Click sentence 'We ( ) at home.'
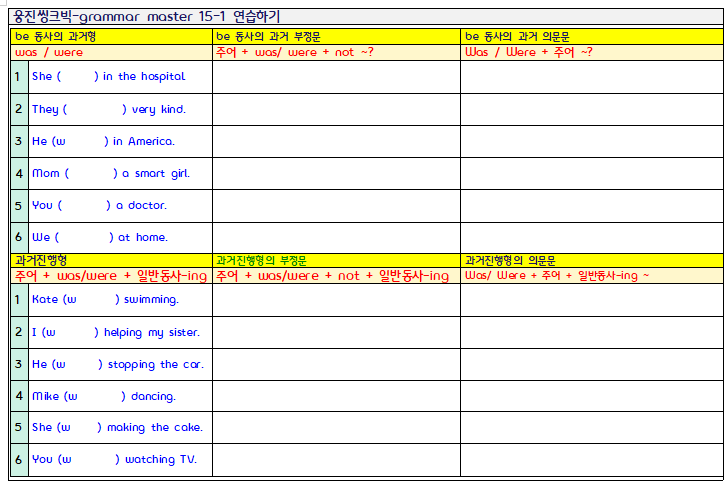 point(100,237)
